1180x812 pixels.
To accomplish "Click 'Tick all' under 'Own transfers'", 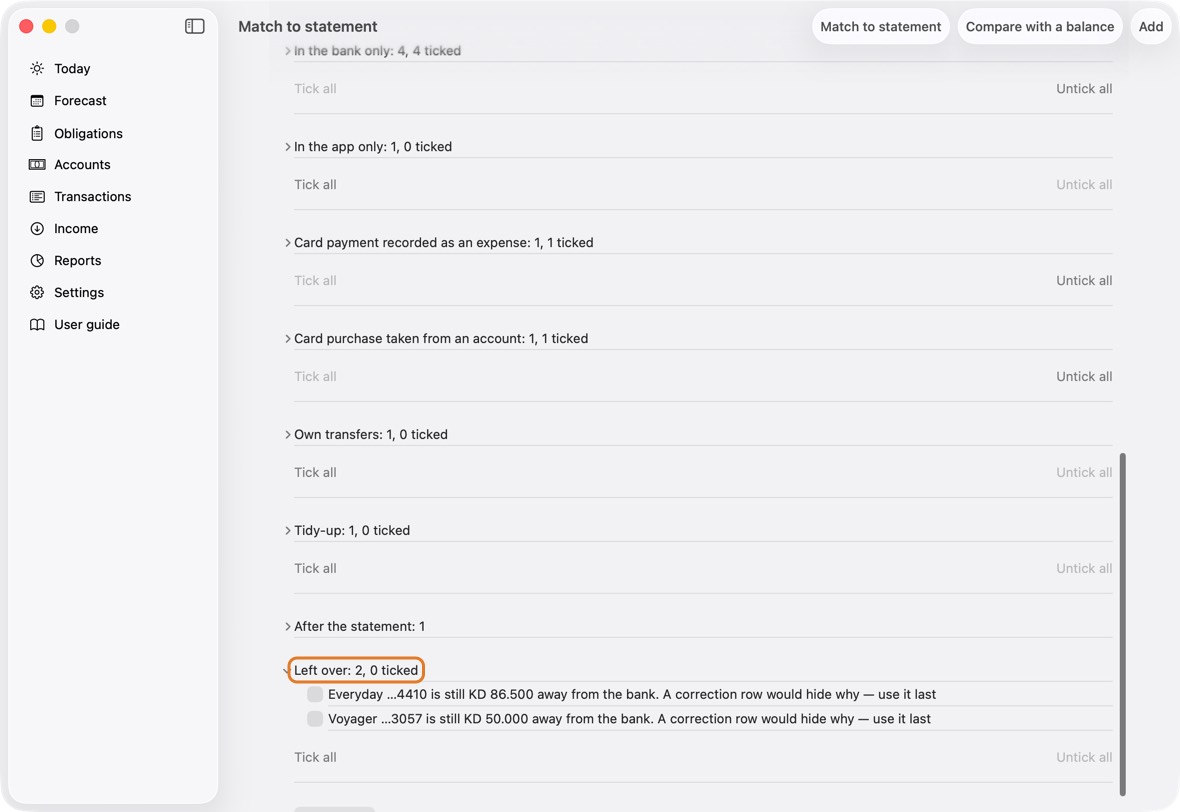I will (315, 473).
